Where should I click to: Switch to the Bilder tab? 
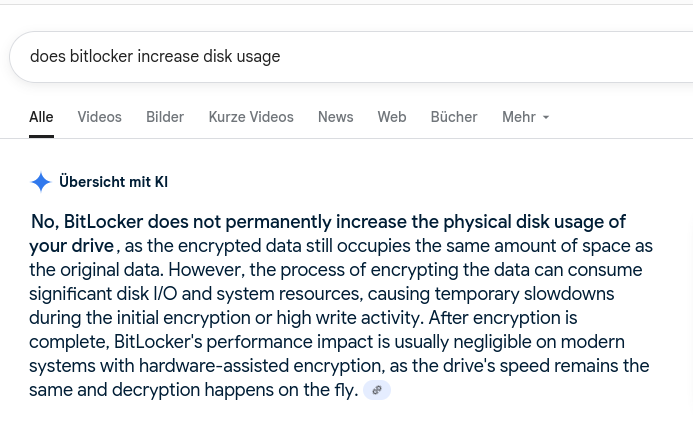coord(165,117)
